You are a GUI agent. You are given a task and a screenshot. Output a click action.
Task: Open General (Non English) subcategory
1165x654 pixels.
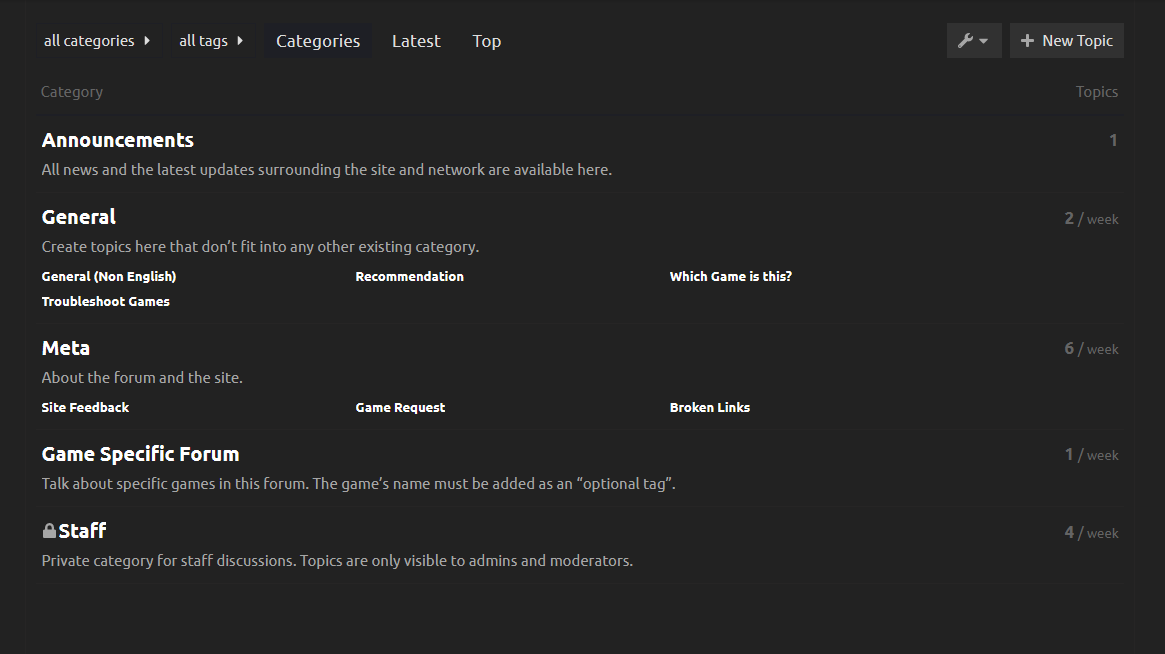(108, 276)
